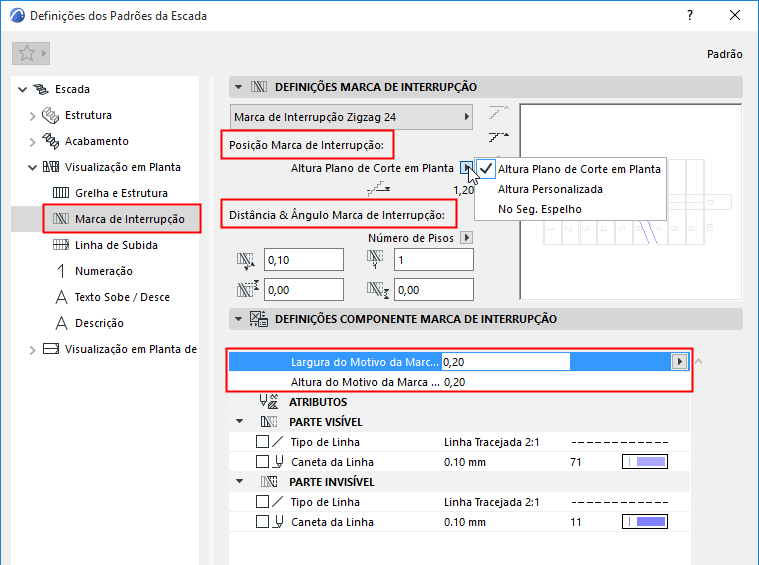Collapse Visualização em Planta node

coord(32,168)
